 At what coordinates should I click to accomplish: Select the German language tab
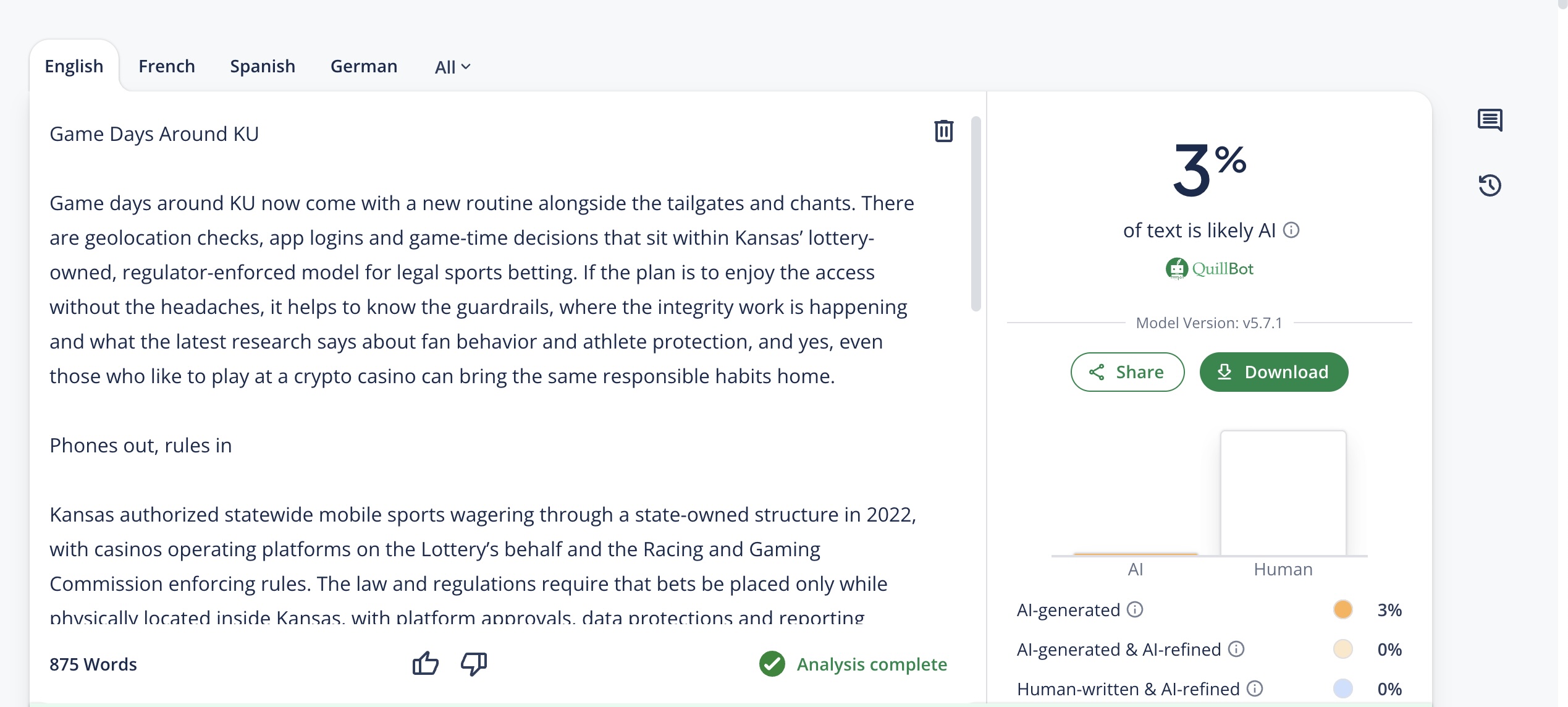coord(364,66)
